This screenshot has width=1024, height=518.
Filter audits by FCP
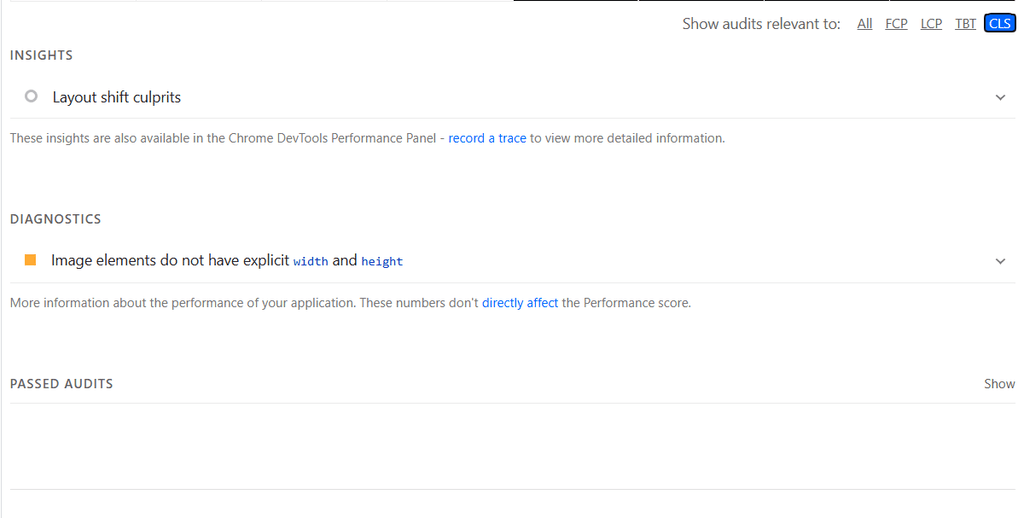[896, 24]
